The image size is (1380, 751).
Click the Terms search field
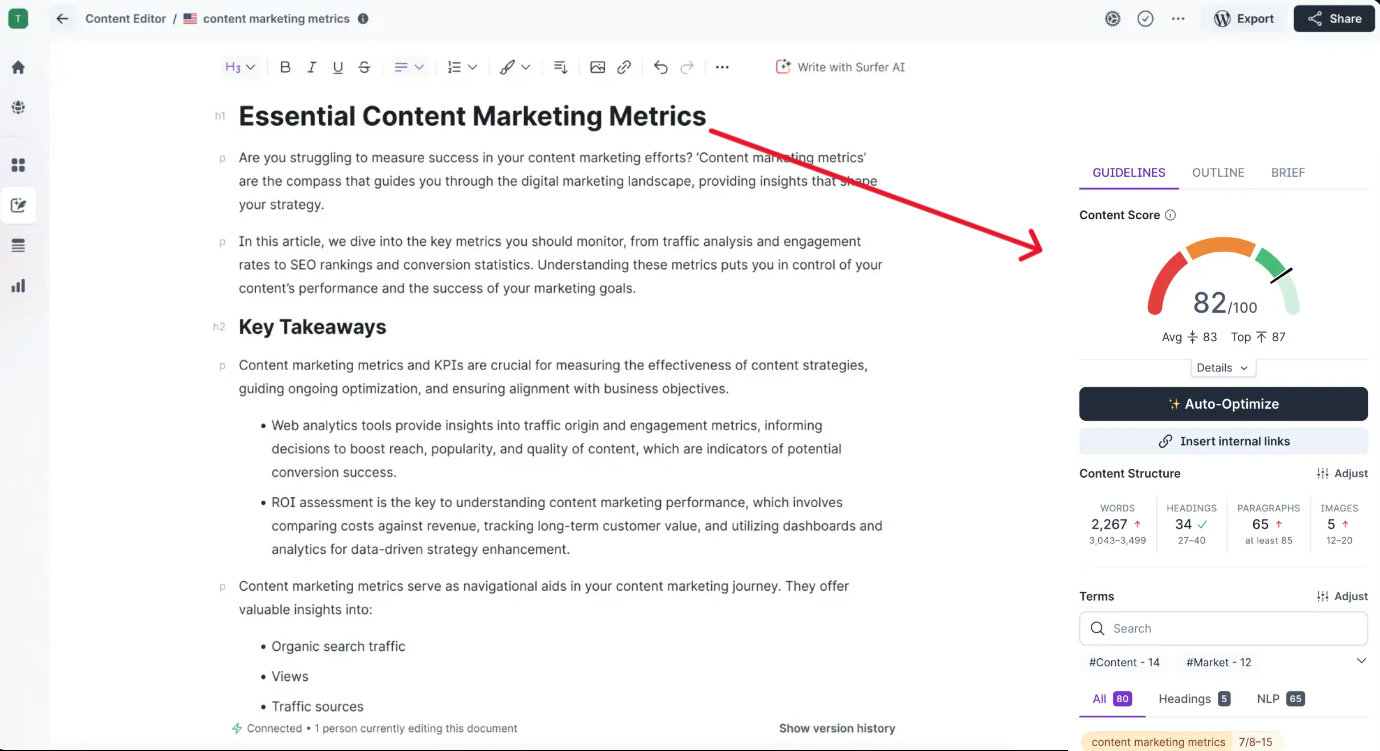coord(1223,629)
